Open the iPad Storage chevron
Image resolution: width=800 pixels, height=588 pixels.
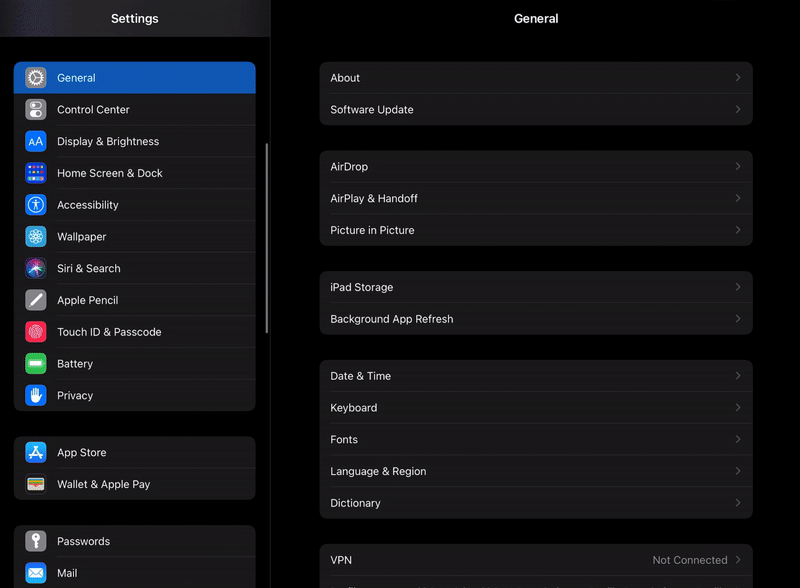738,287
